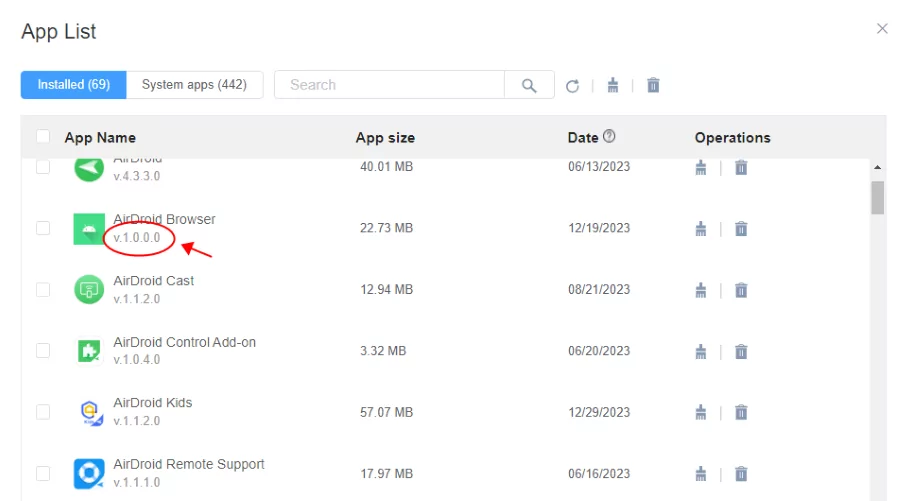Click the AirDroid Browser name text
This screenshot has width=900, height=501.
tap(164, 219)
